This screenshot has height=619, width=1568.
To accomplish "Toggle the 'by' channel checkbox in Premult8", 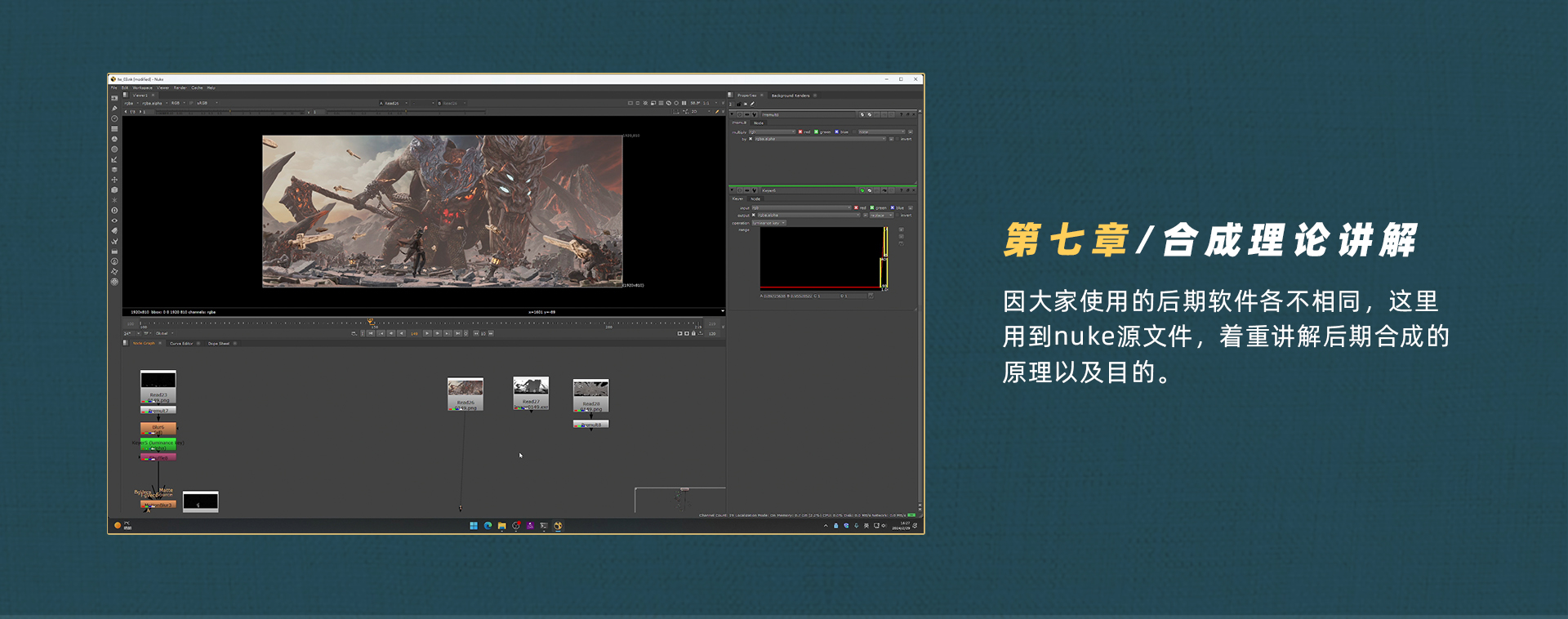I will point(751,139).
